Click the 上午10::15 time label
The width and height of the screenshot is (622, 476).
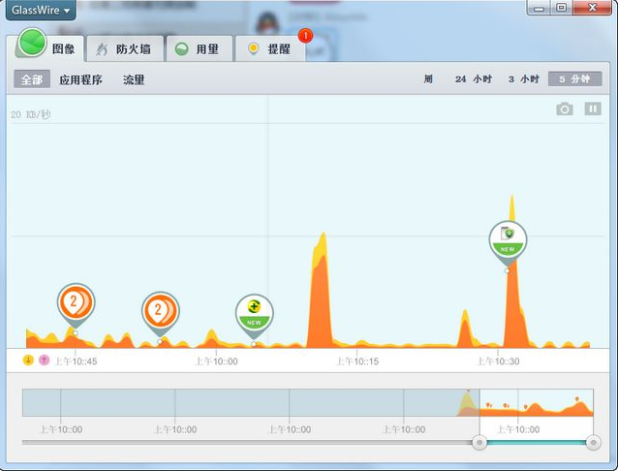coord(357,361)
